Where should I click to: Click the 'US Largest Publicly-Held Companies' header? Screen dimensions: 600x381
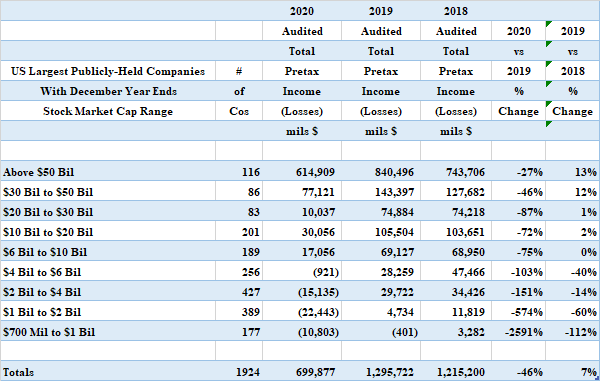108,71
